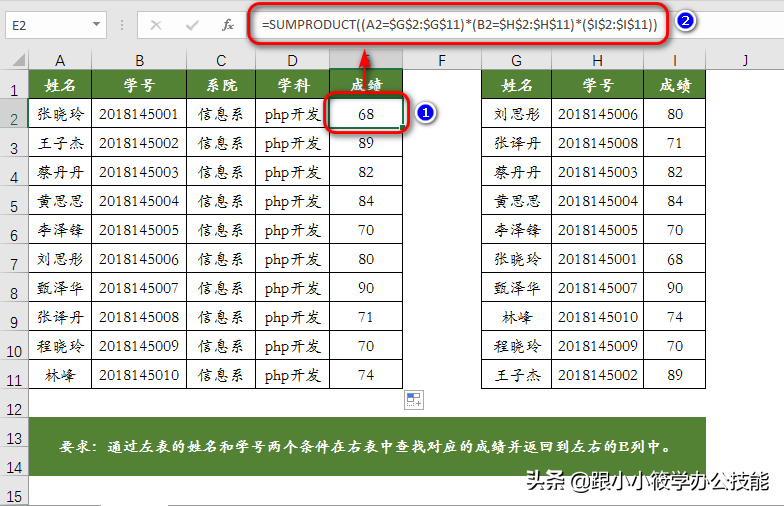
Task: Click cell G7 with 张晓玲
Action: [x=516, y=259]
